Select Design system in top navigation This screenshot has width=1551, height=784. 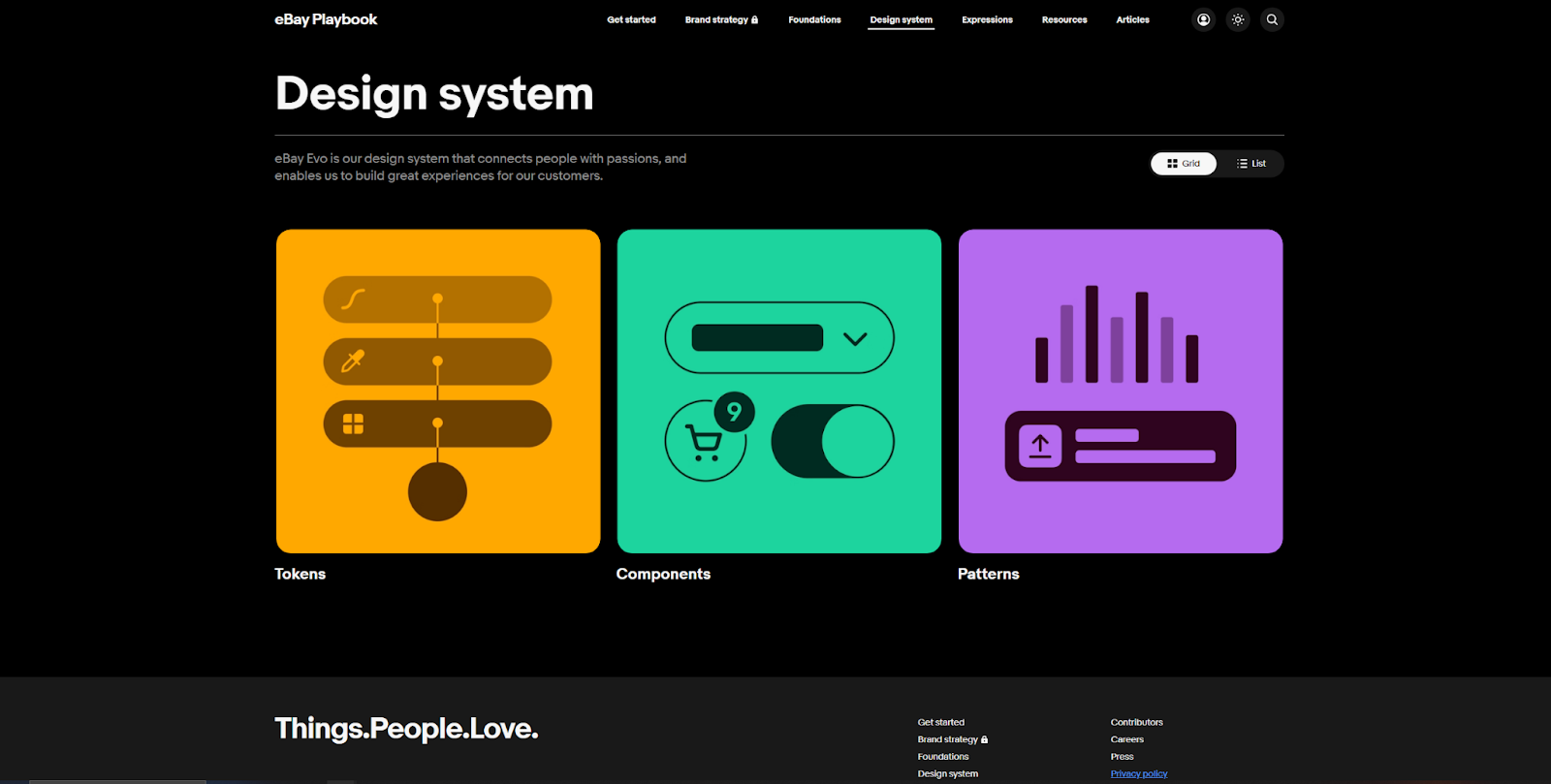[901, 19]
